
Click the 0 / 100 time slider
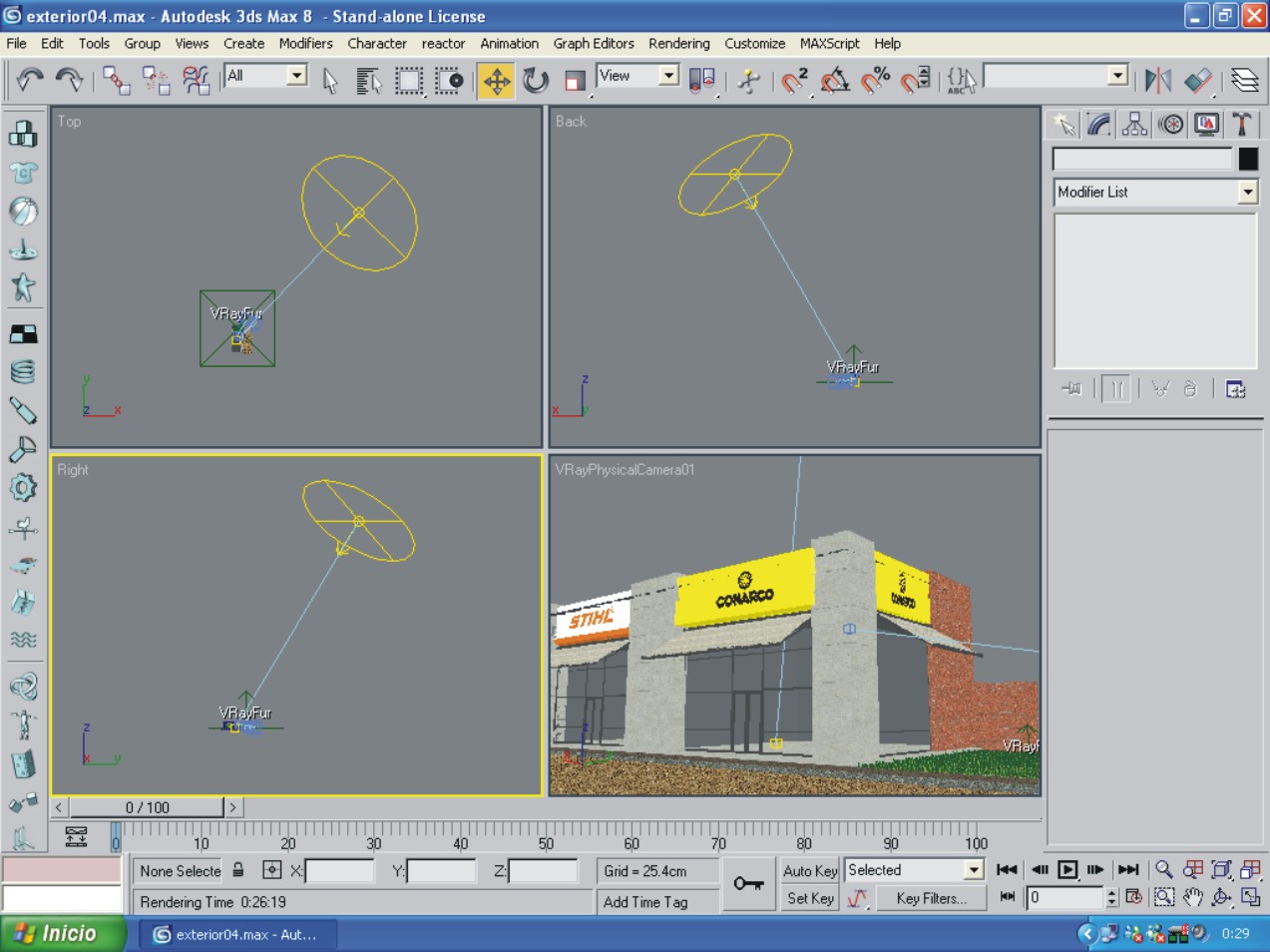148,807
